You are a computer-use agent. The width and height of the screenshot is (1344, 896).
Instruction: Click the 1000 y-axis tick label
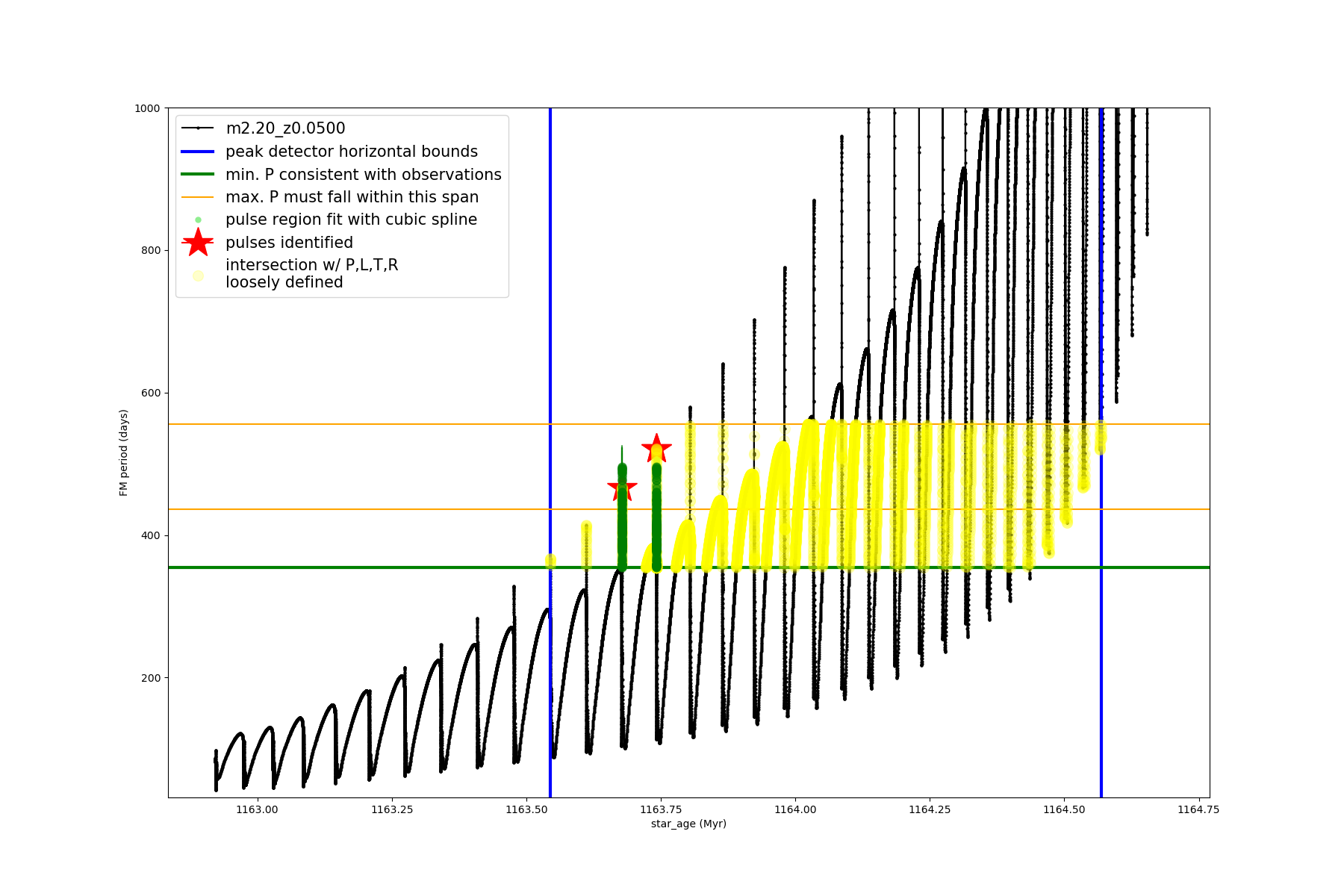click(147, 108)
